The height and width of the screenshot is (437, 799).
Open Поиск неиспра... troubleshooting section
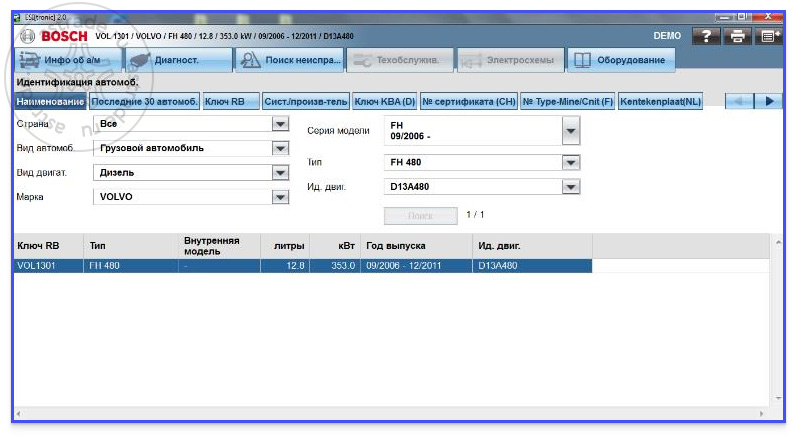289,60
